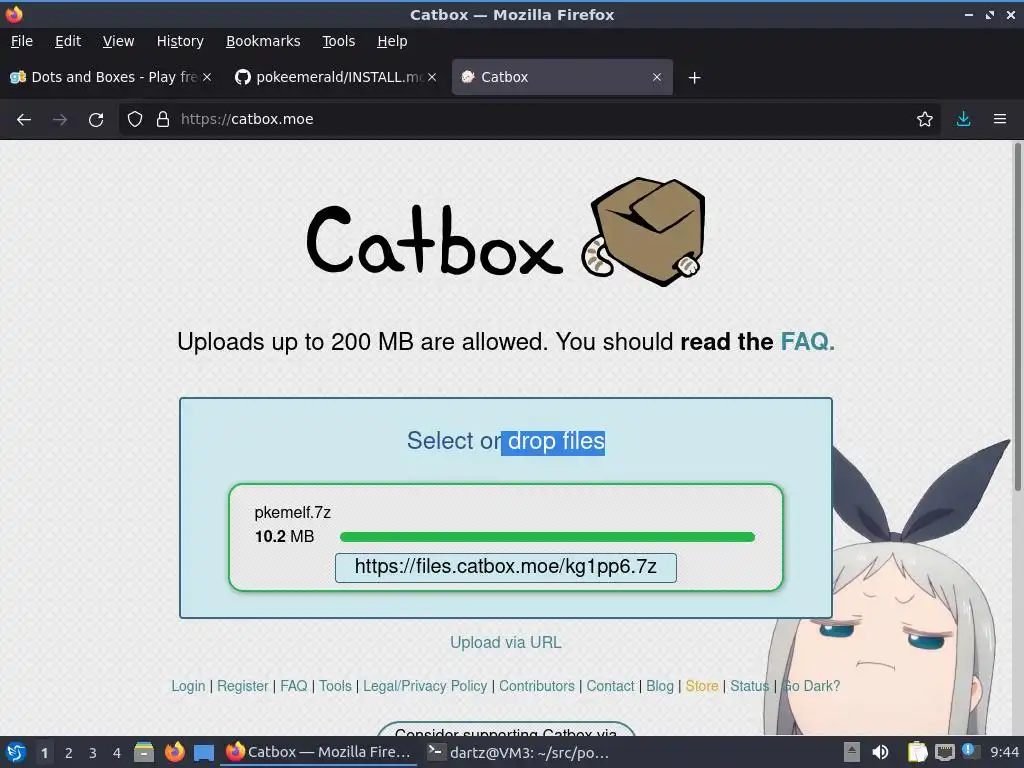Open the volume control in tray
The width and height of the screenshot is (1024, 768).
click(880, 752)
